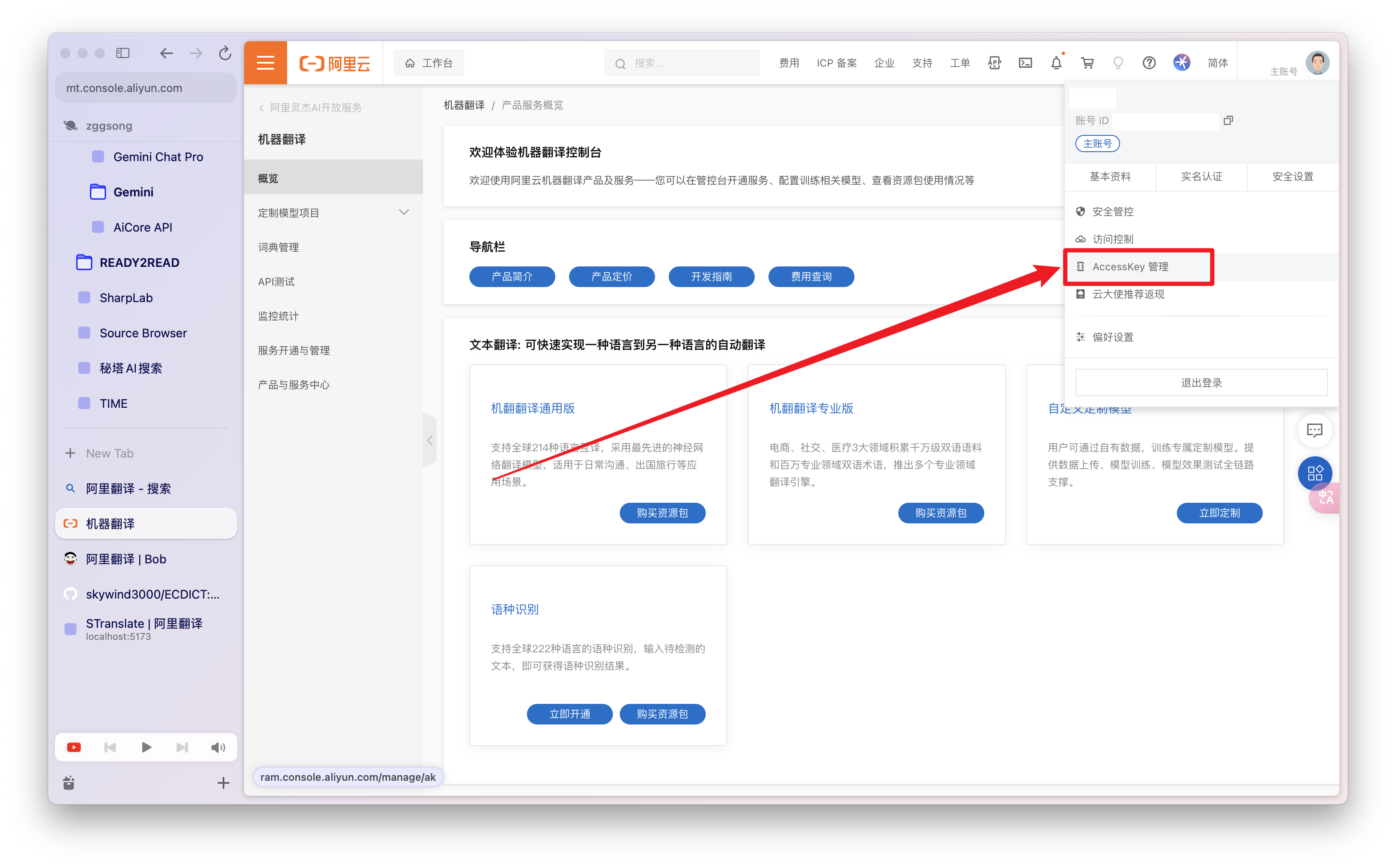The height and width of the screenshot is (868, 1396).
Task: Go back with the browser back arrow
Action: (166, 53)
